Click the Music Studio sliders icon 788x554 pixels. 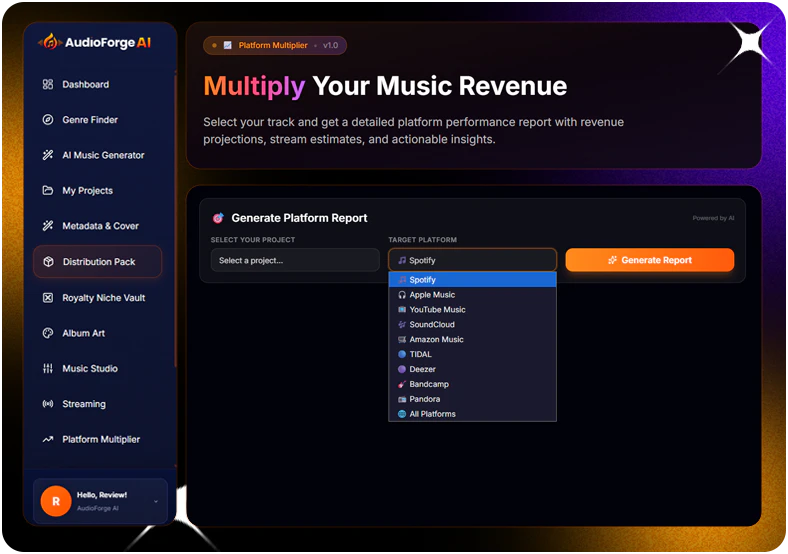point(48,368)
